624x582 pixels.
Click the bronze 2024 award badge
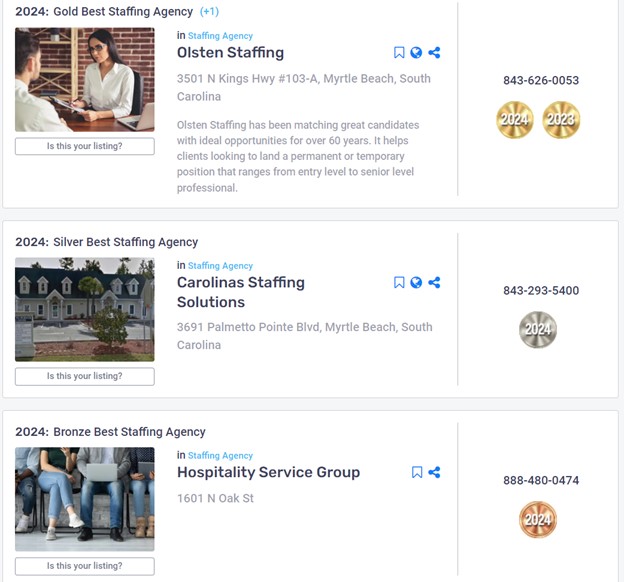point(538,520)
